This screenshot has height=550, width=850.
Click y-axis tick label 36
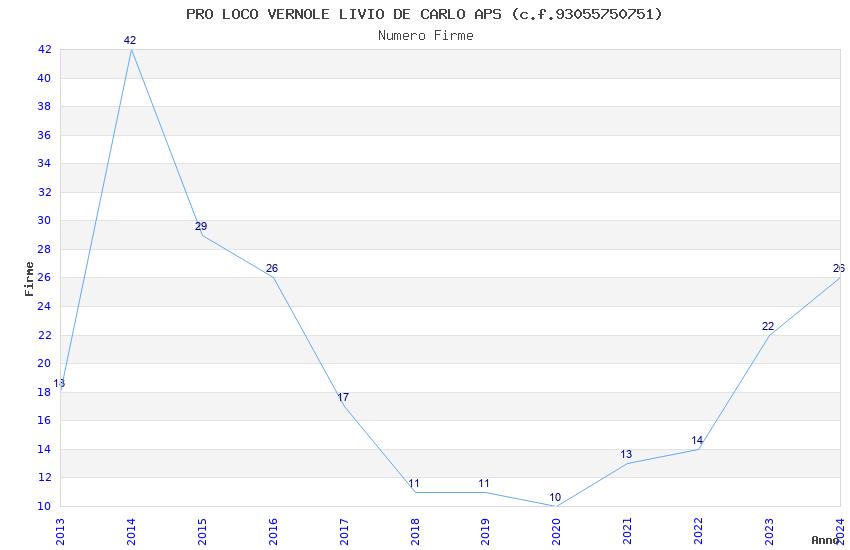(x=44, y=135)
